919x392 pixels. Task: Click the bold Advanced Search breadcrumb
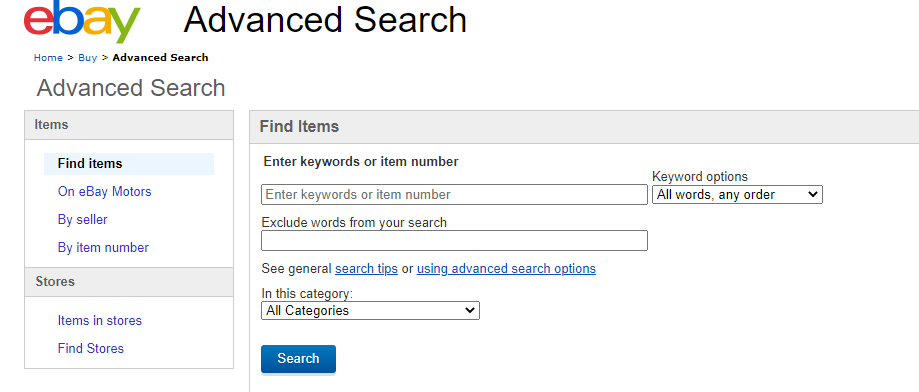161,57
